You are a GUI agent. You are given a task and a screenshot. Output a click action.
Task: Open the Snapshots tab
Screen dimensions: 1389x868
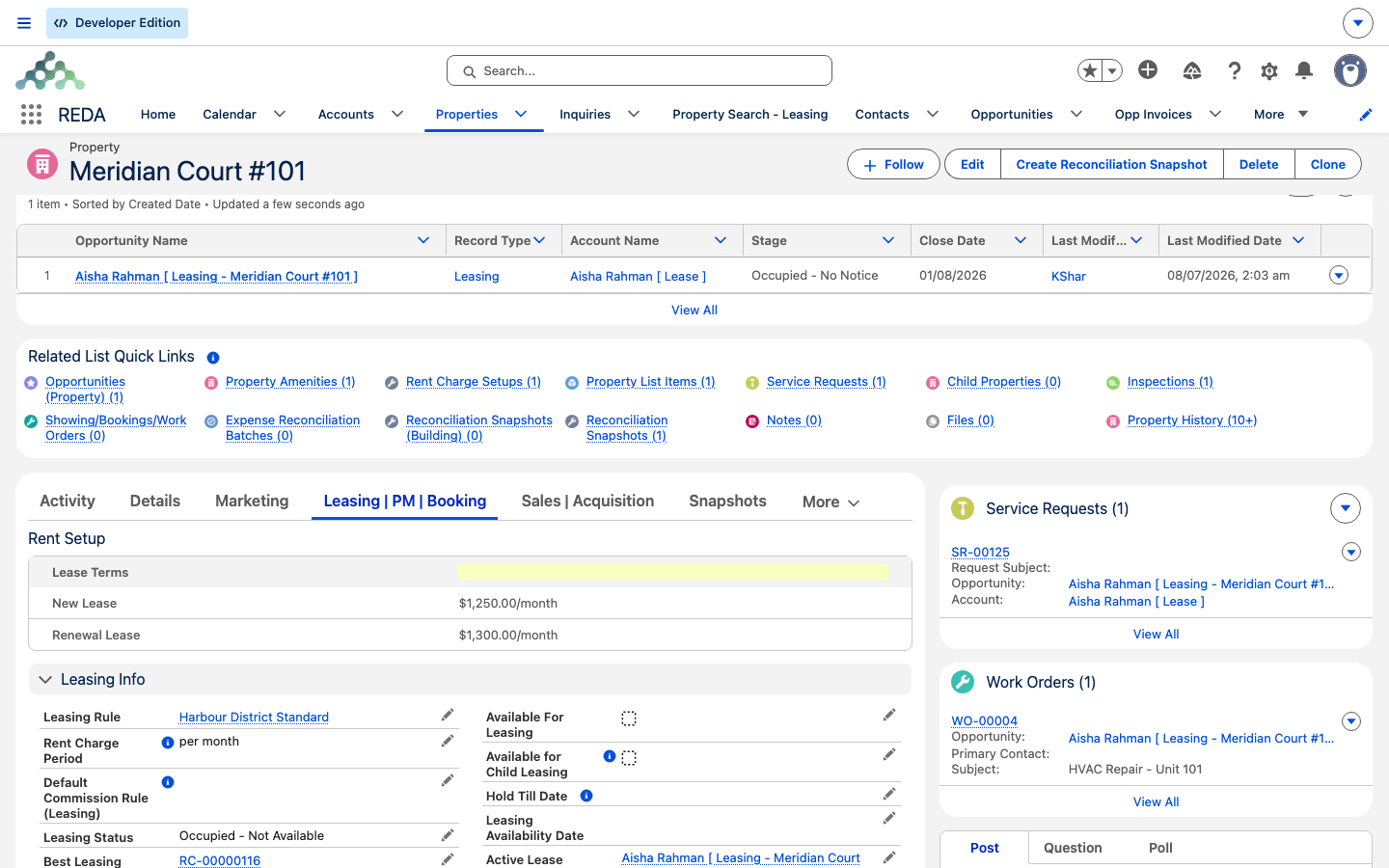pos(727,501)
